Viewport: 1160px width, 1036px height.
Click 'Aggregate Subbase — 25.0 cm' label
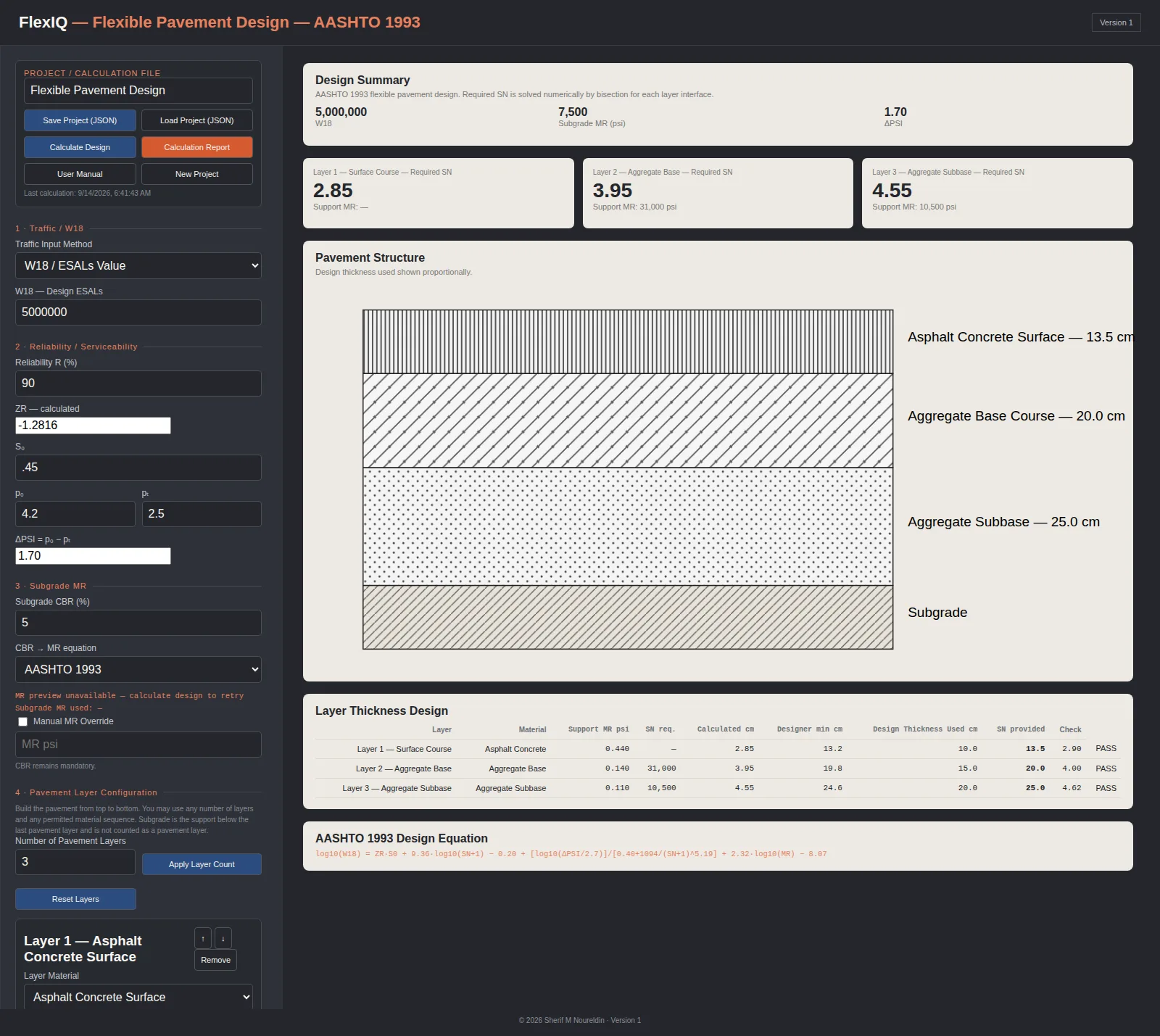(1004, 522)
